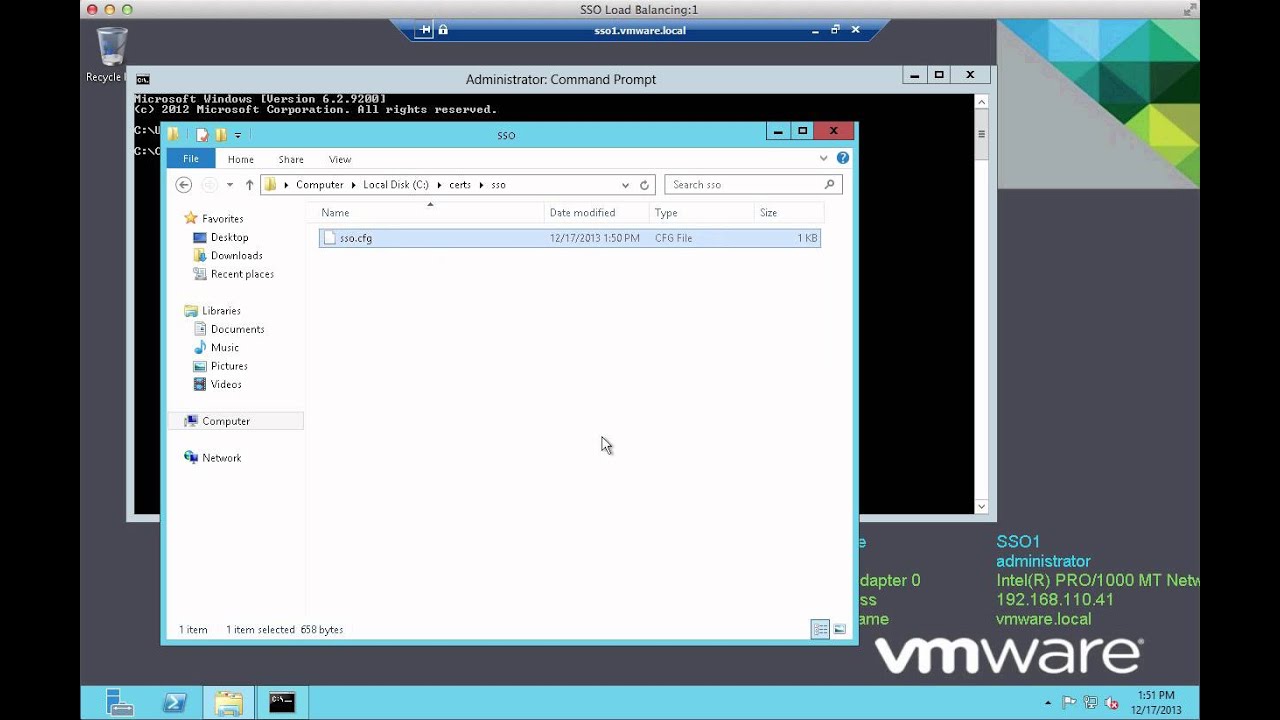The image size is (1280, 720).
Task: Select Desktop in the navigation pane
Action: tap(229, 237)
